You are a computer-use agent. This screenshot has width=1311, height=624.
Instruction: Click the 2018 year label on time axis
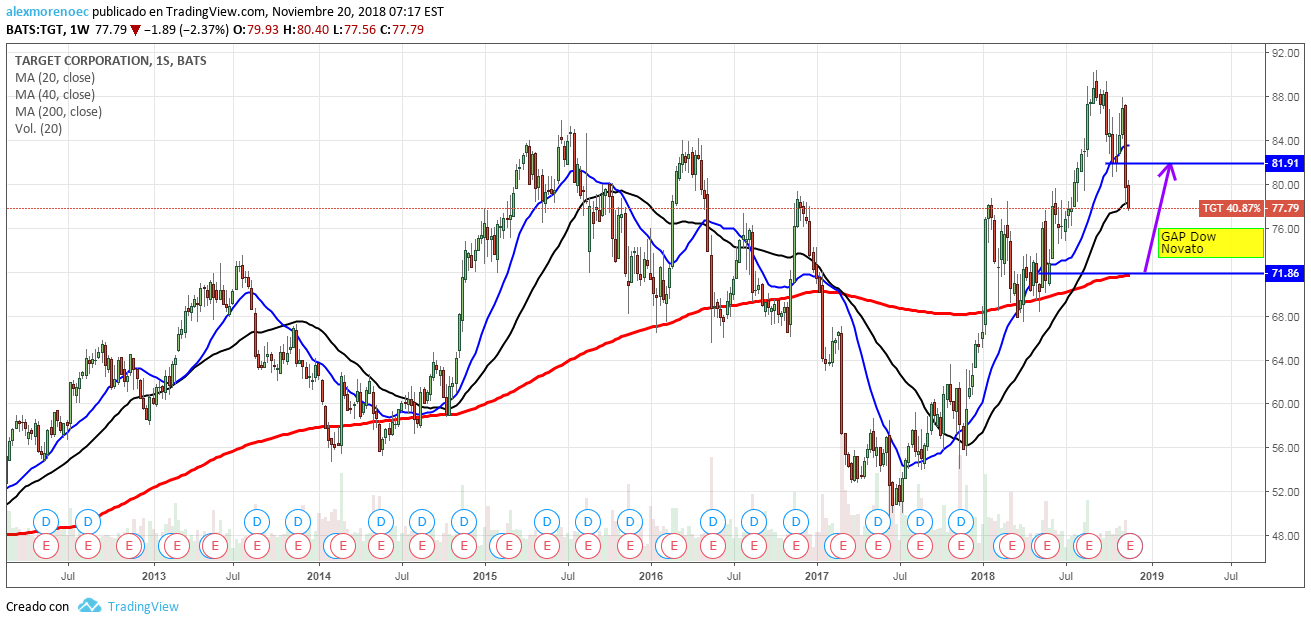coord(983,575)
